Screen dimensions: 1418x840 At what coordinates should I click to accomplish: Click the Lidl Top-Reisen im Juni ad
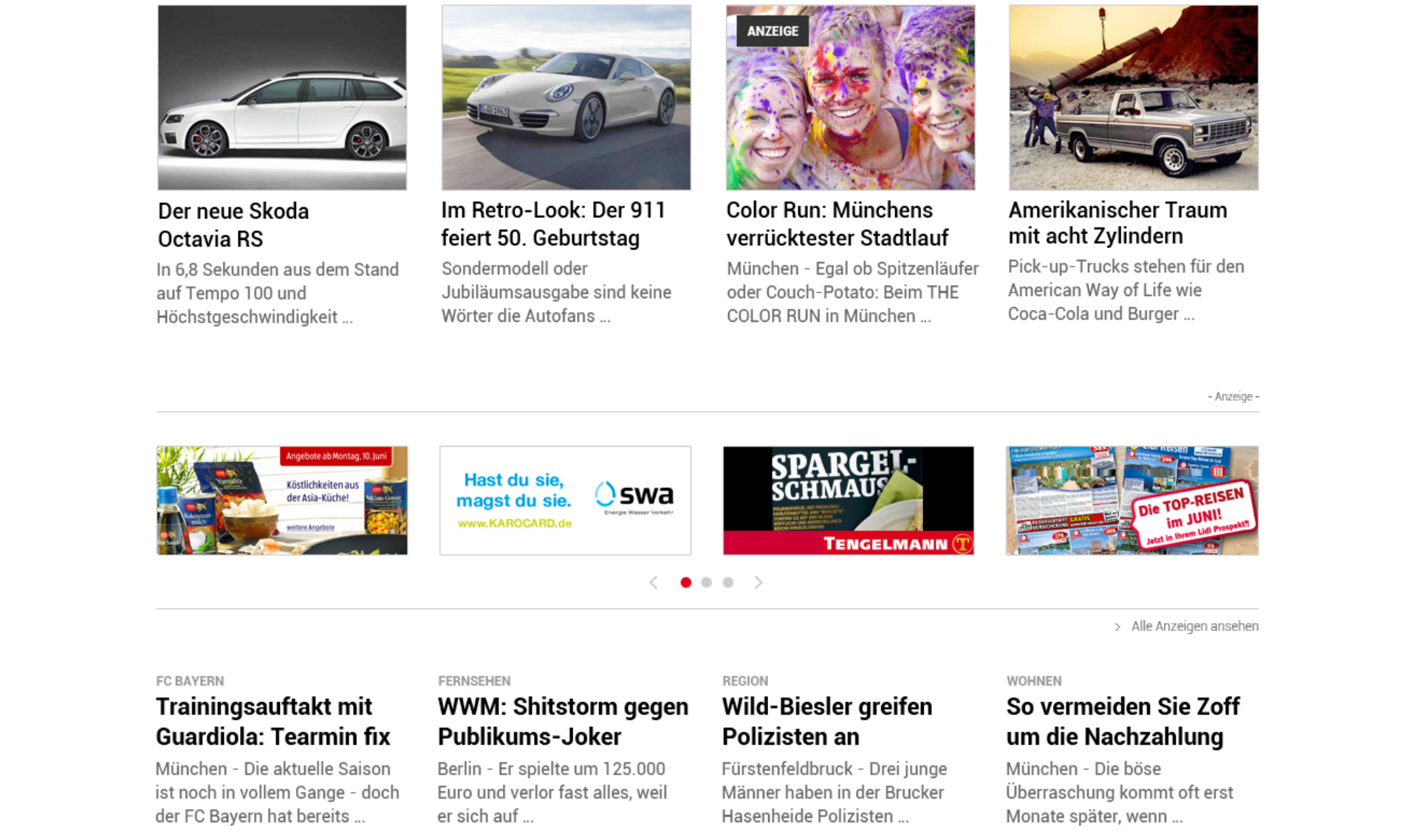(x=1132, y=500)
